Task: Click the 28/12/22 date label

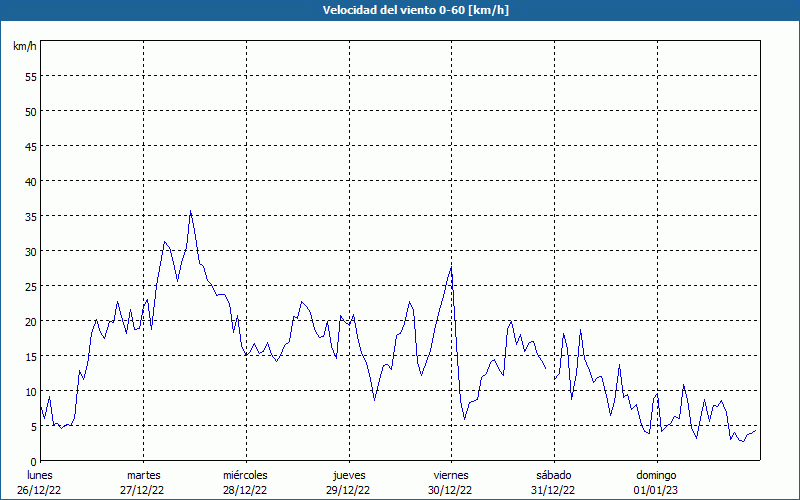Action: tap(245, 490)
